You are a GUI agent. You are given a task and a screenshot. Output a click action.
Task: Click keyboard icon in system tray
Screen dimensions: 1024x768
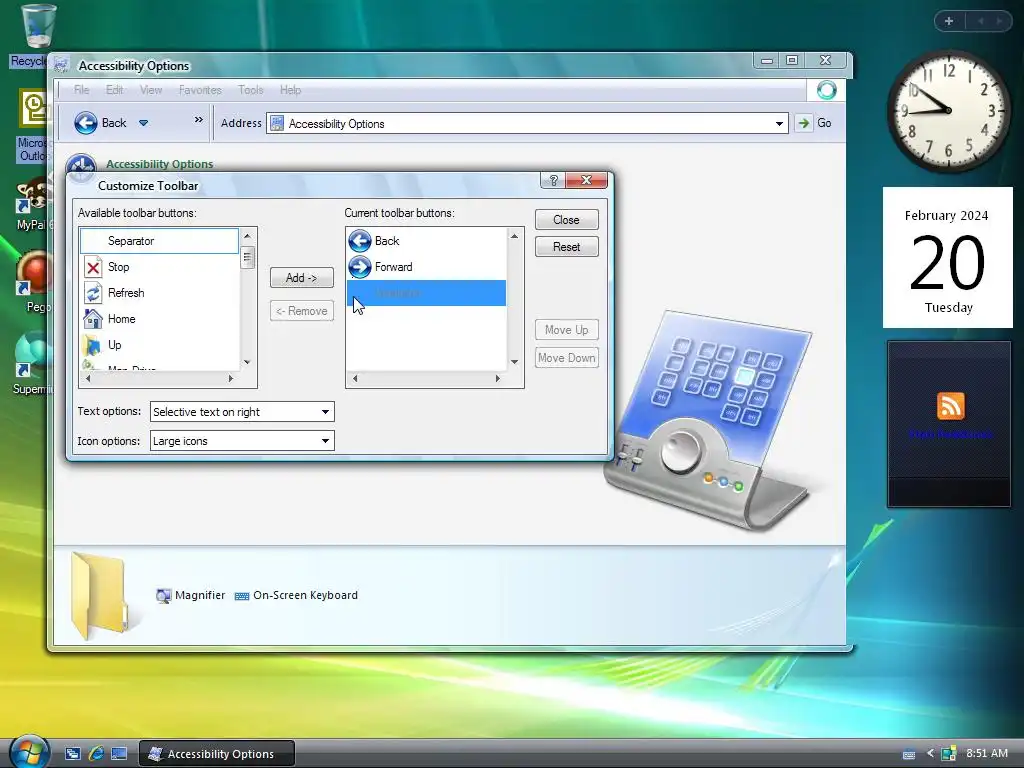coord(908,754)
